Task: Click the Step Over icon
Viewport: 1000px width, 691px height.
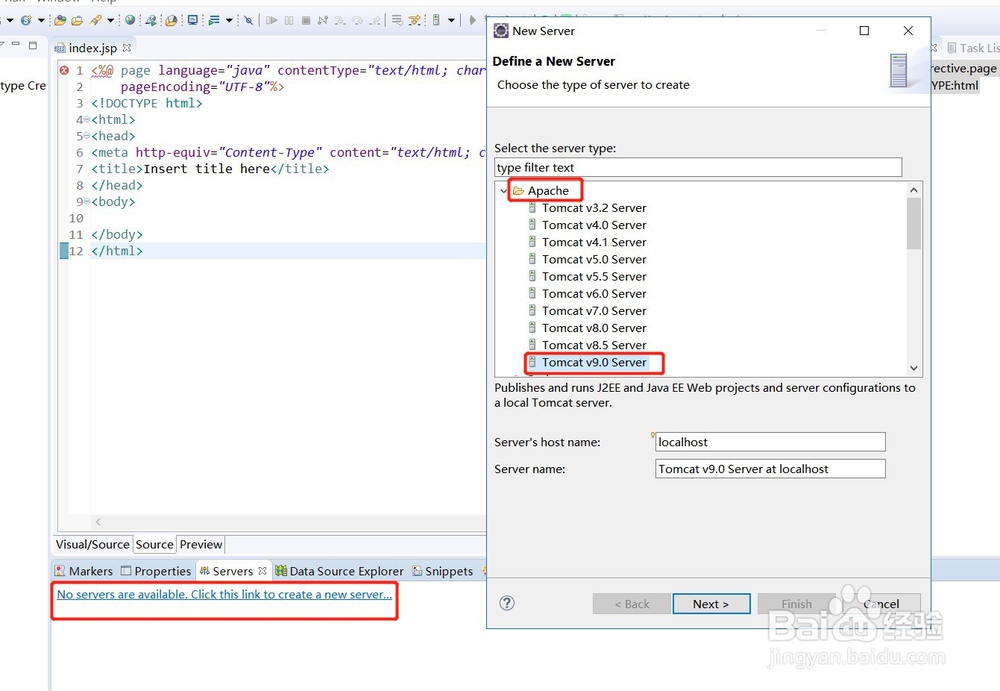Action: pyautogui.click(x=357, y=20)
